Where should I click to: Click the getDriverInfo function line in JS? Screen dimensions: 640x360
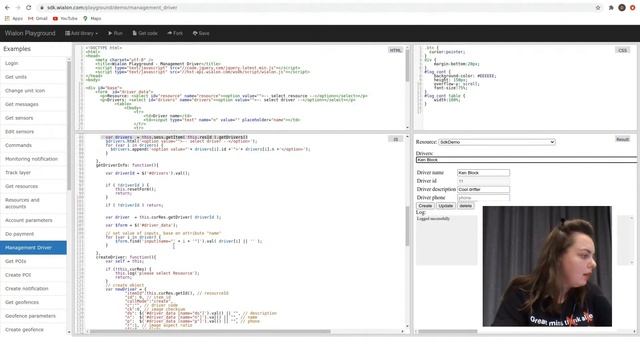tap(127, 165)
